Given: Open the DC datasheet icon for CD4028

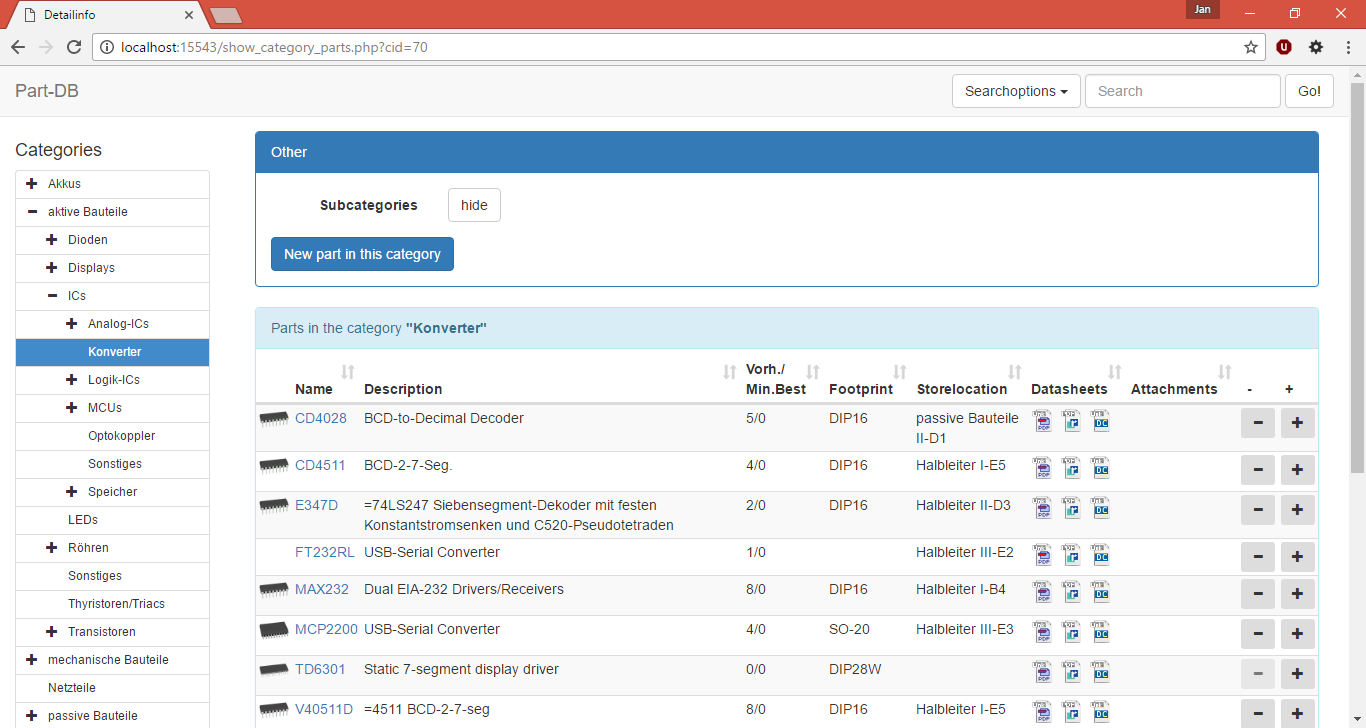Looking at the screenshot, I should point(1101,420).
